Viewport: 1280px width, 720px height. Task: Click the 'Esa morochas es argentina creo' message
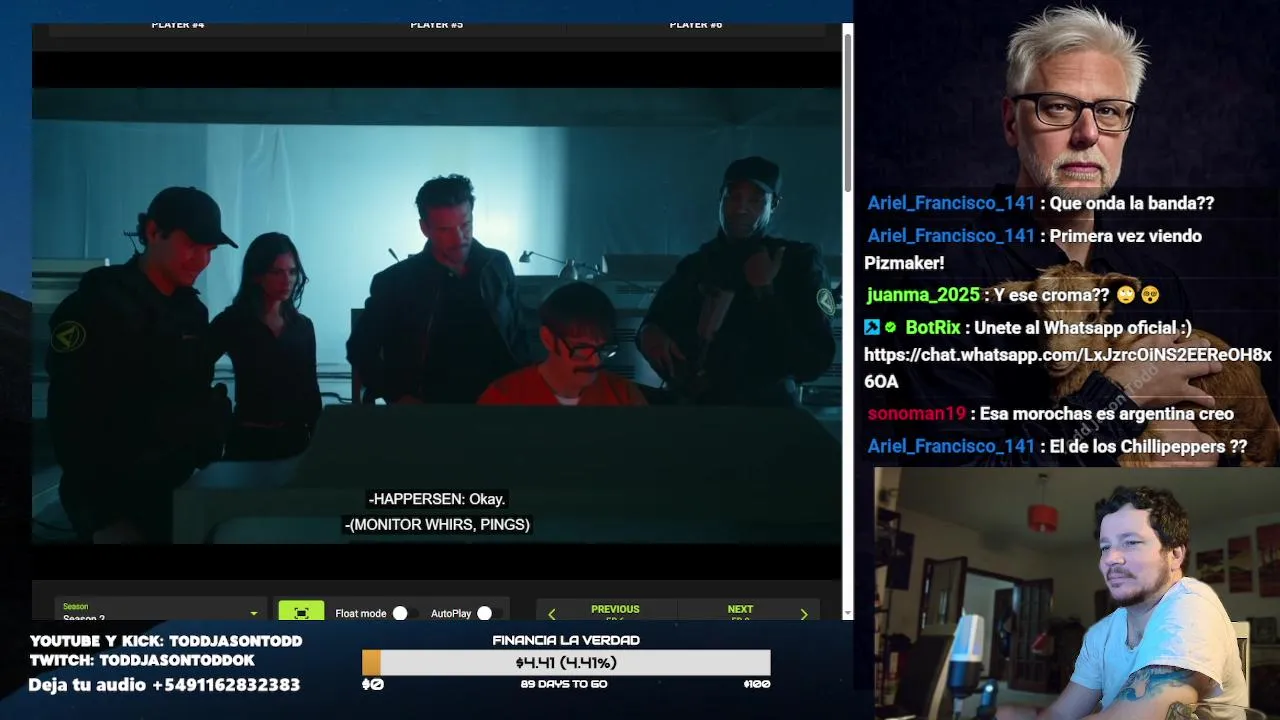tap(1107, 414)
